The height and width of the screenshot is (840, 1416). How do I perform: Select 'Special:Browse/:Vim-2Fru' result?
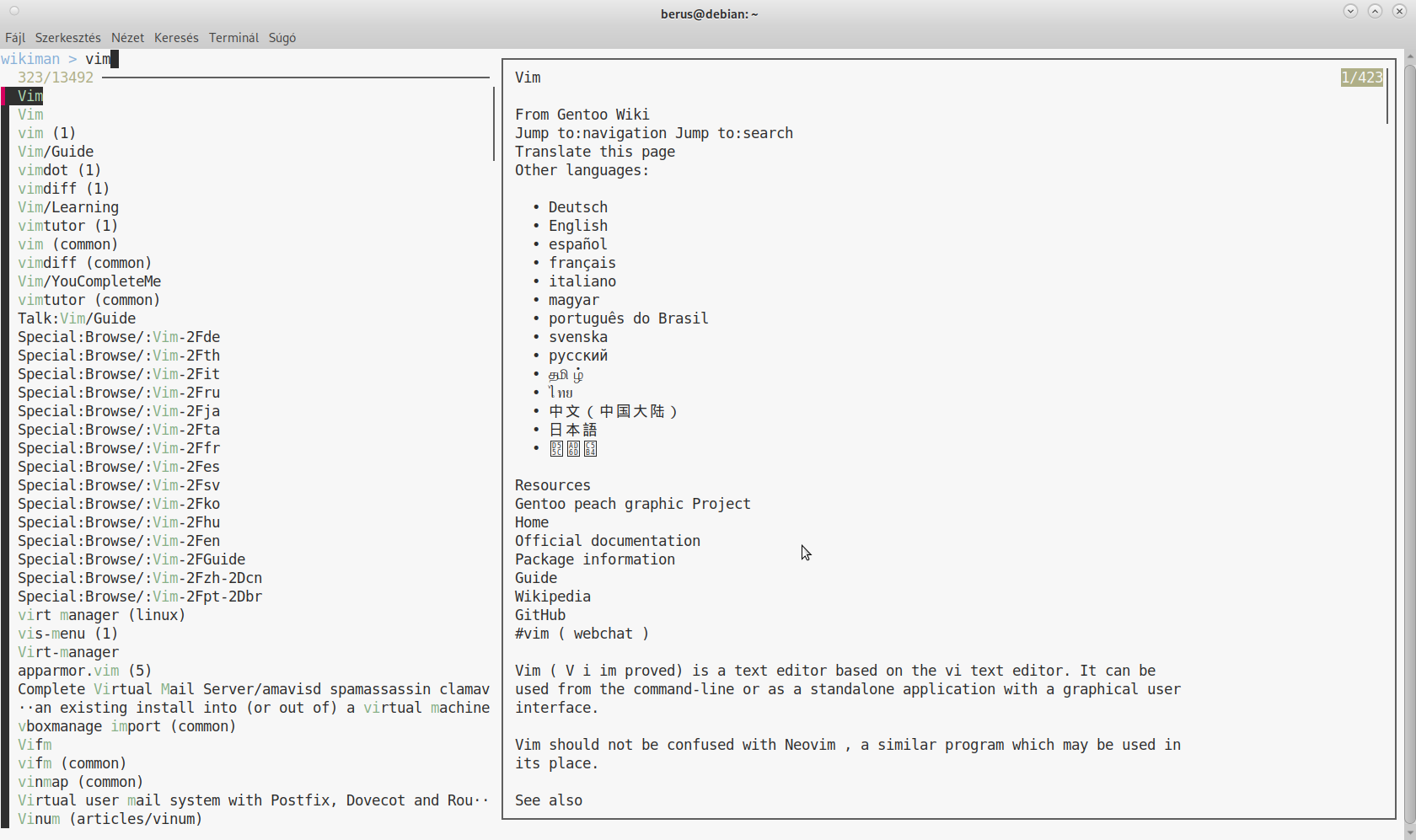point(119,393)
